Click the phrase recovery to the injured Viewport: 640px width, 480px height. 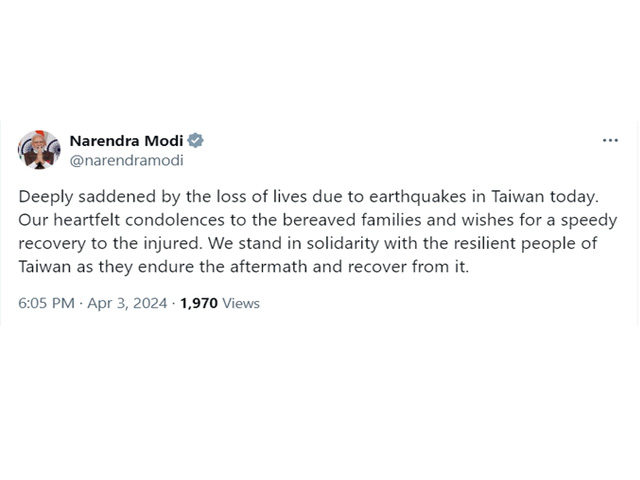tap(110, 244)
